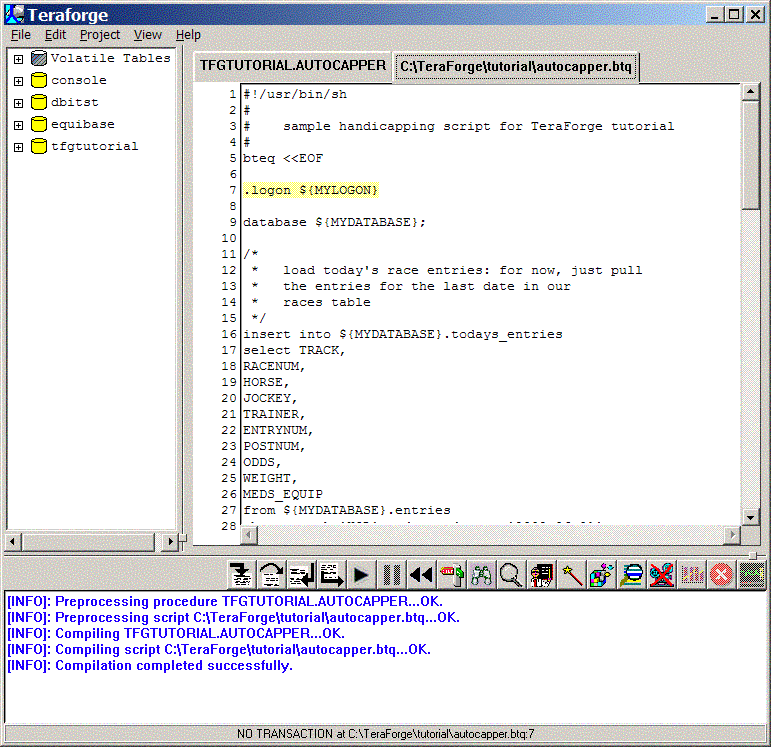This screenshot has height=747, width=771.
Task: Click the editor vertical scrollbar thumb
Action: click(x=750, y=155)
